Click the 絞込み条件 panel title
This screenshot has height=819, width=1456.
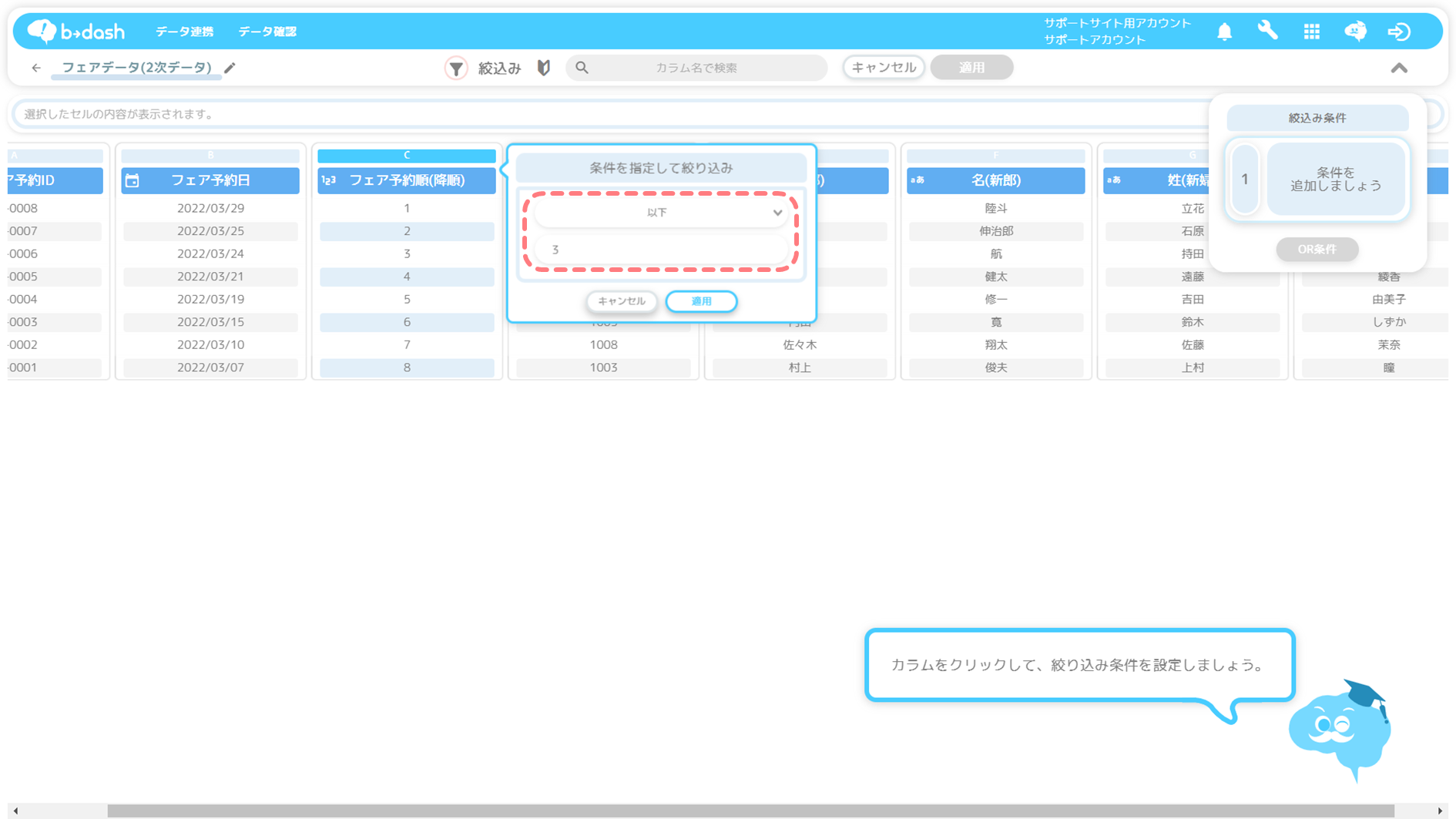tap(1317, 118)
